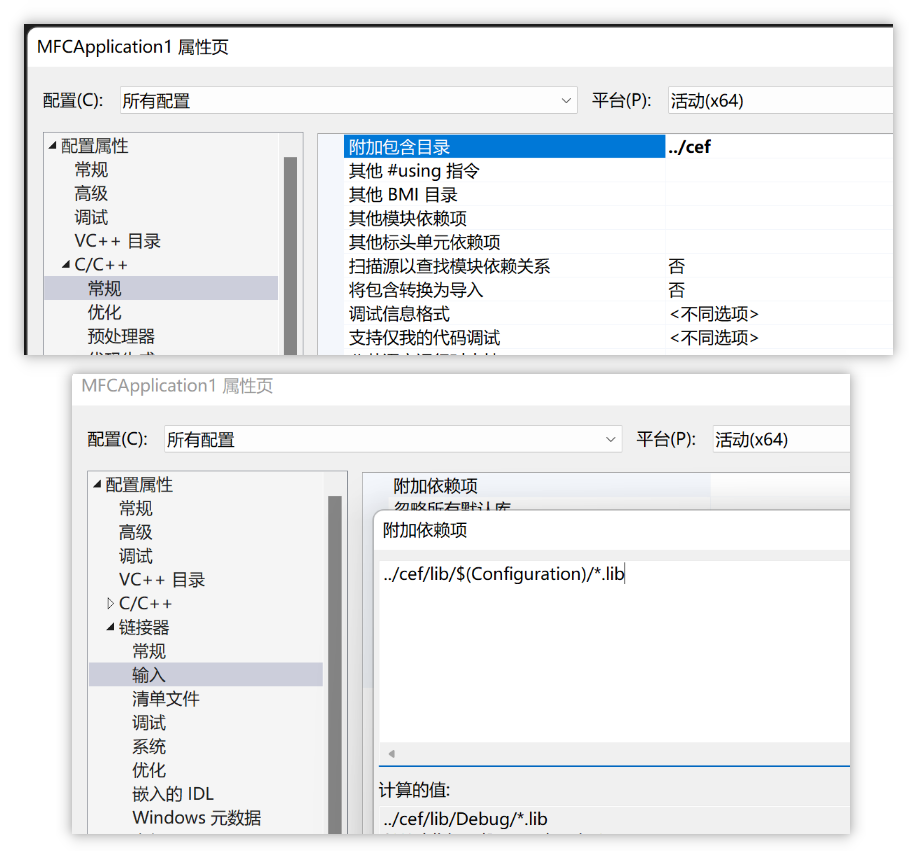Select VC++ 目录 in the top tree
The width and height of the screenshot is (917, 851).
[117, 241]
